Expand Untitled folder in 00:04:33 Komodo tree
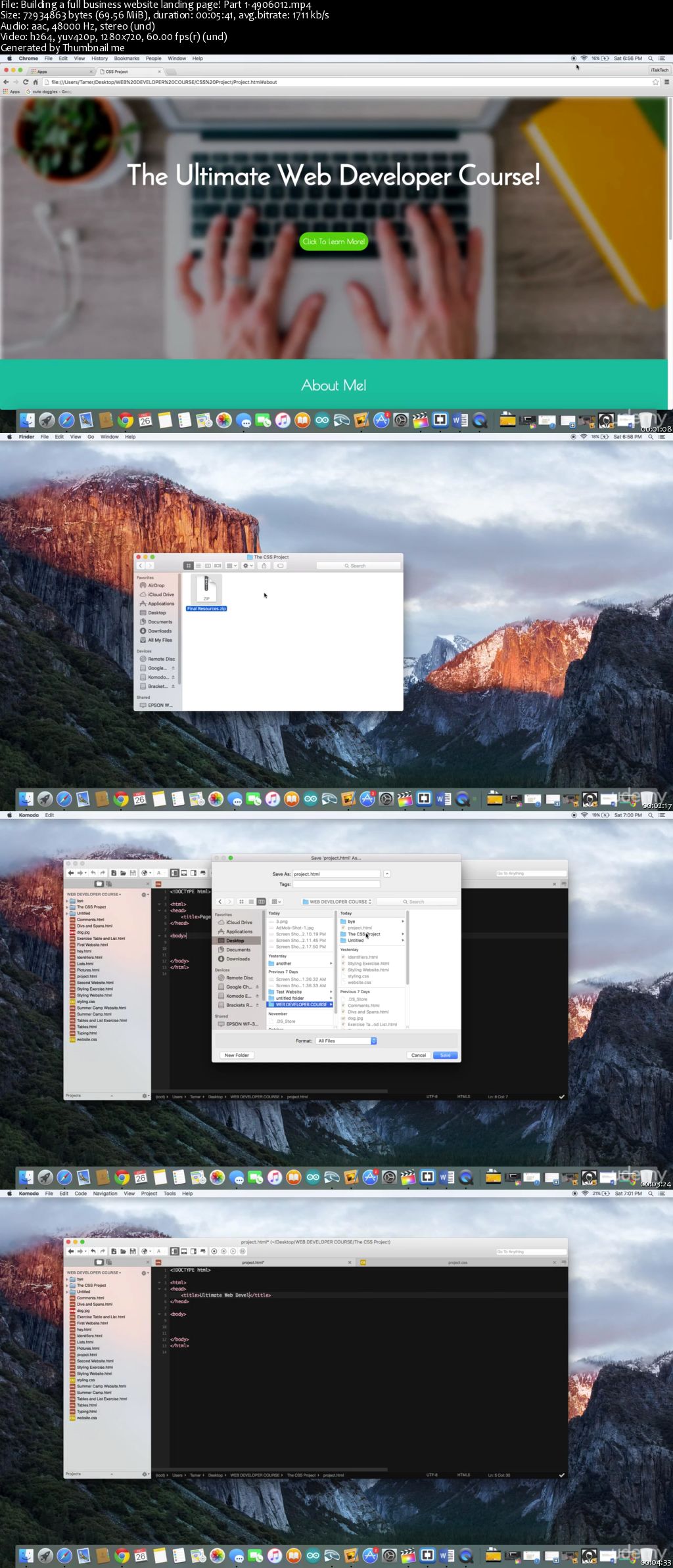The width and height of the screenshot is (673, 1568). point(67,1291)
